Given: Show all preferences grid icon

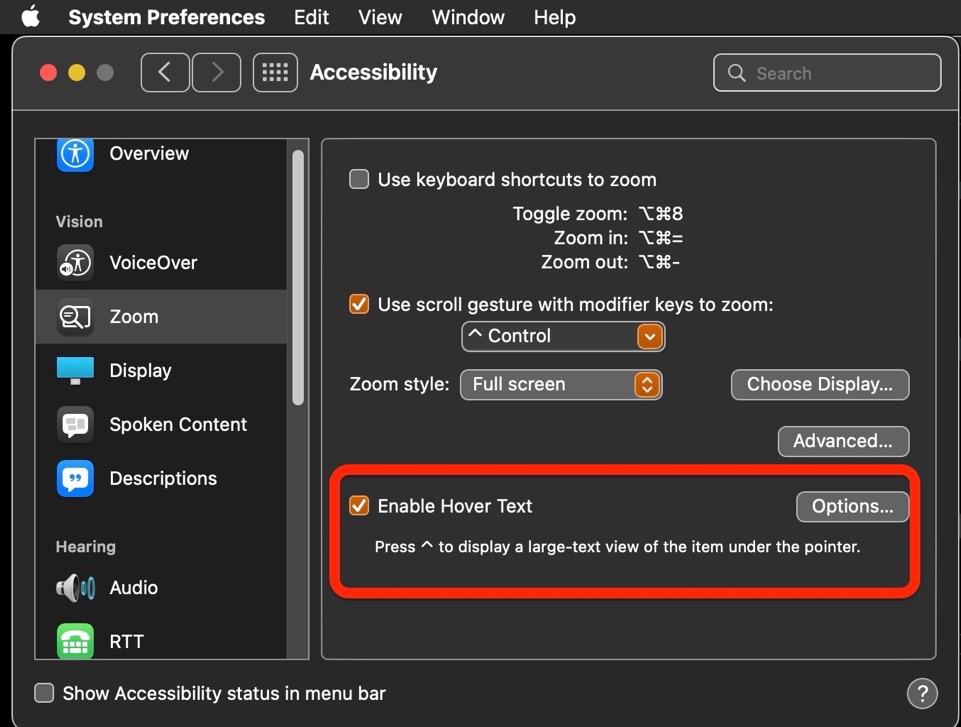Looking at the screenshot, I should pyautogui.click(x=275, y=72).
